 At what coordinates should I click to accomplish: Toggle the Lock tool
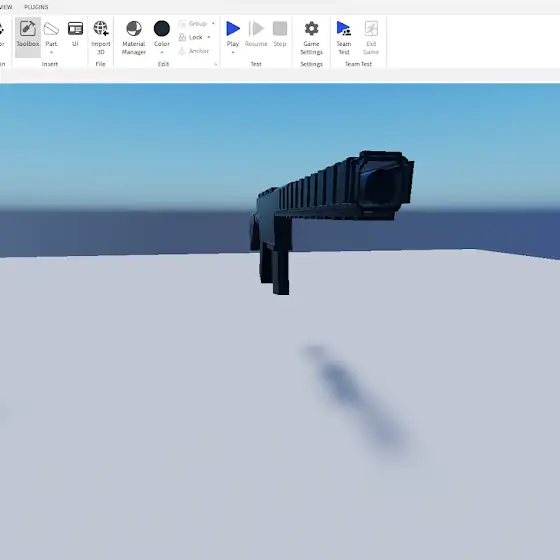[x=191, y=37]
